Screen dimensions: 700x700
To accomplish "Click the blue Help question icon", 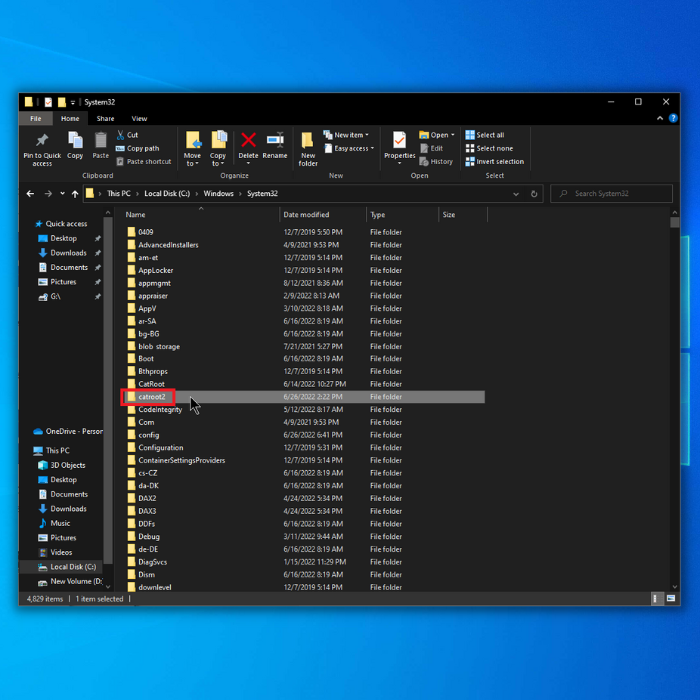I will click(x=673, y=118).
